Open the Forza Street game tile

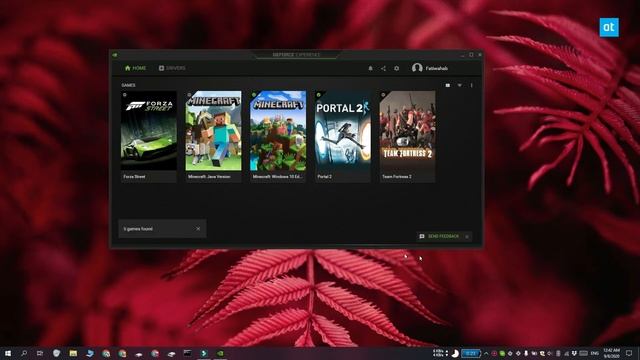149,136
